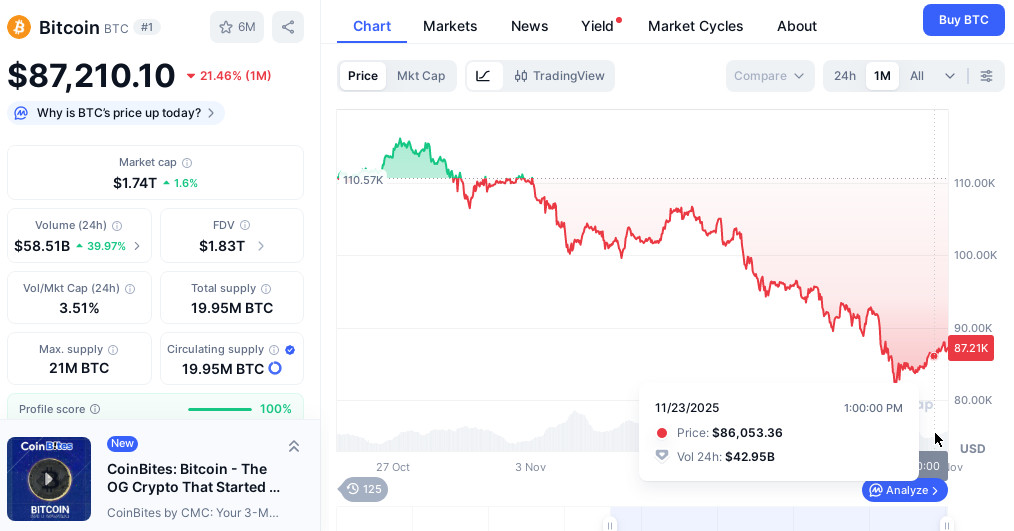Click the circulating supply verified badge

click(x=290, y=350)
